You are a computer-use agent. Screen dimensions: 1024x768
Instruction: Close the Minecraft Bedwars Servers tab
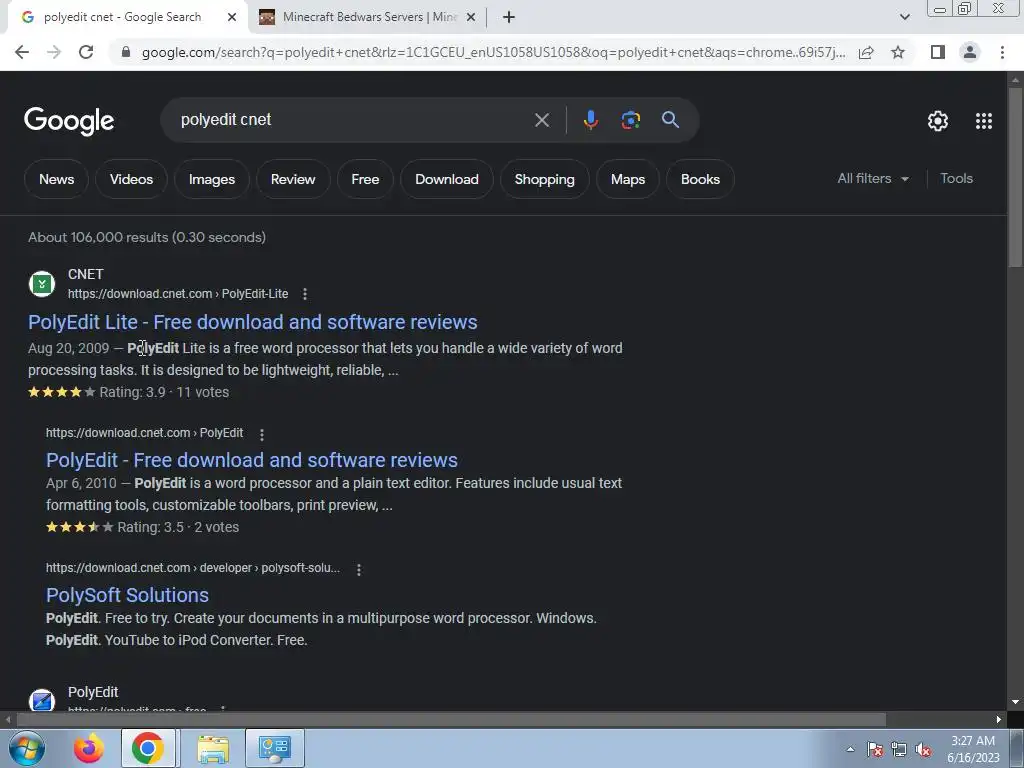(471, 18)
